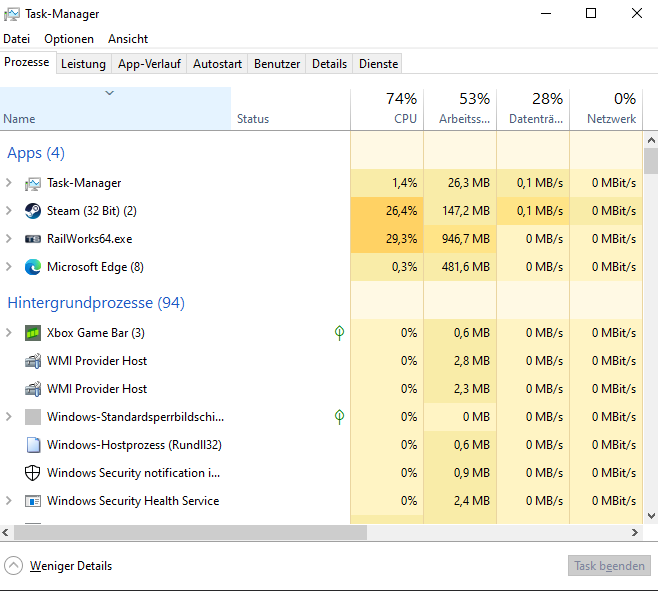Click the Task-Manager process icon in list

tap(33, 183)
